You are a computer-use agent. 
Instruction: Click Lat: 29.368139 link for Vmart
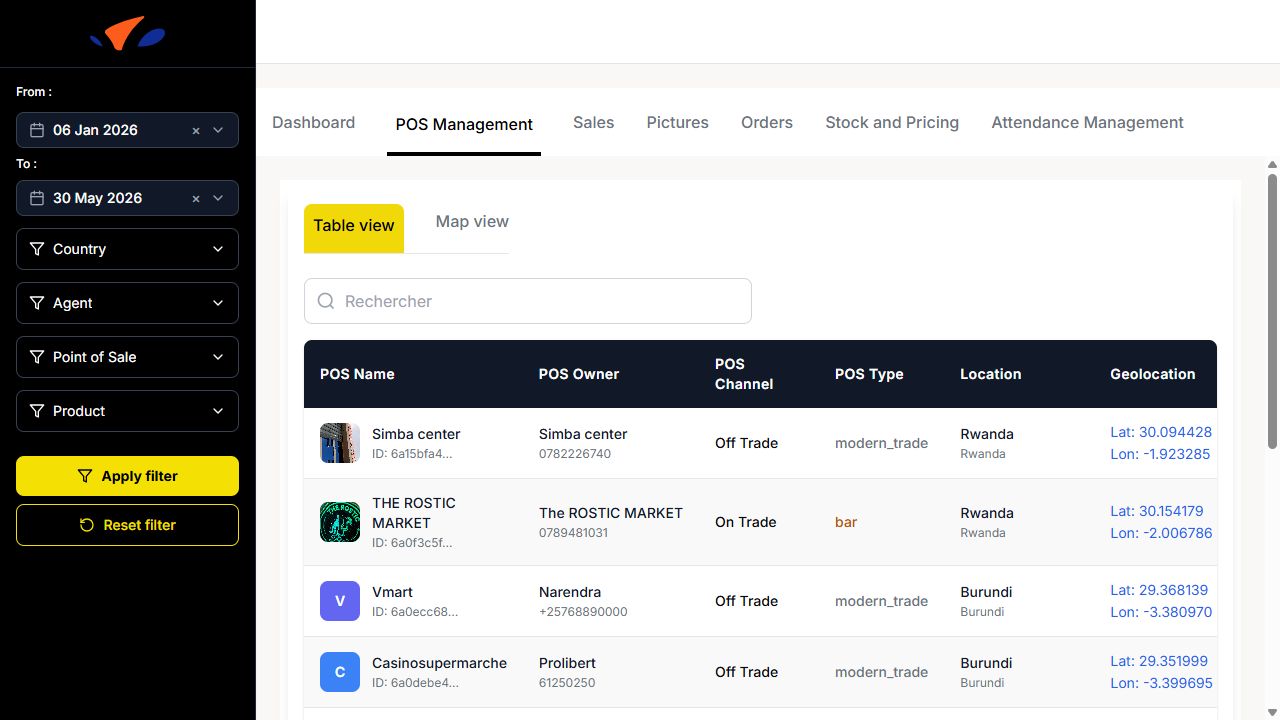tap(1159, 590)
